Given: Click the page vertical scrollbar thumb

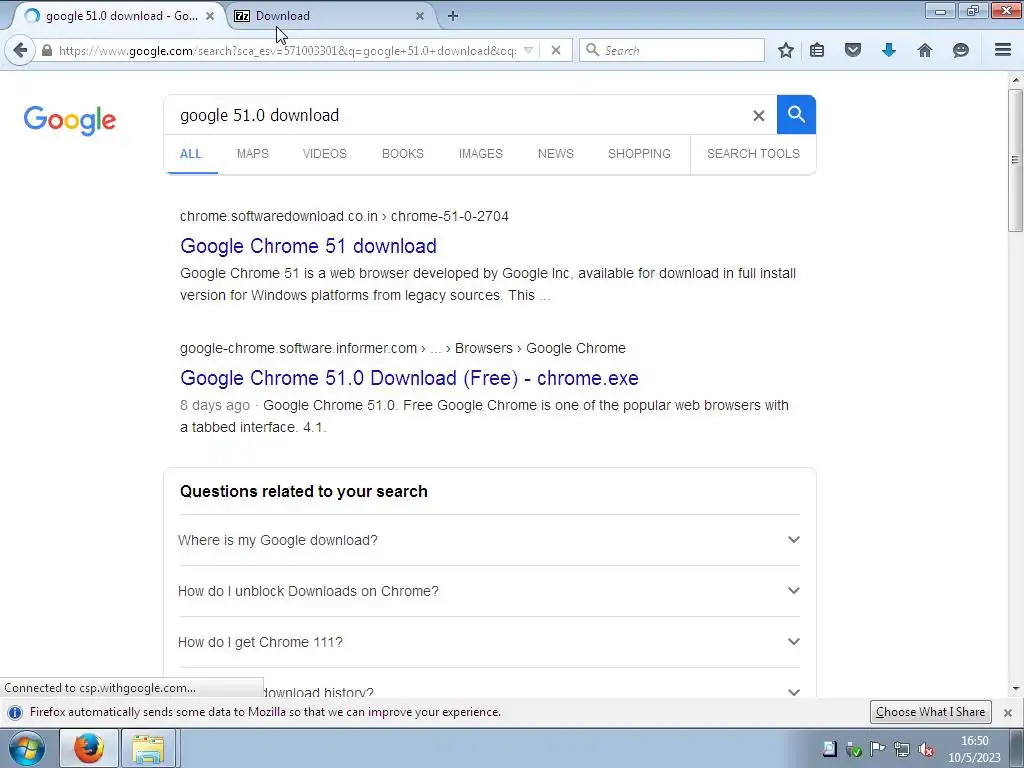Looking at the screenshot, I should [x=1015, y=160].
